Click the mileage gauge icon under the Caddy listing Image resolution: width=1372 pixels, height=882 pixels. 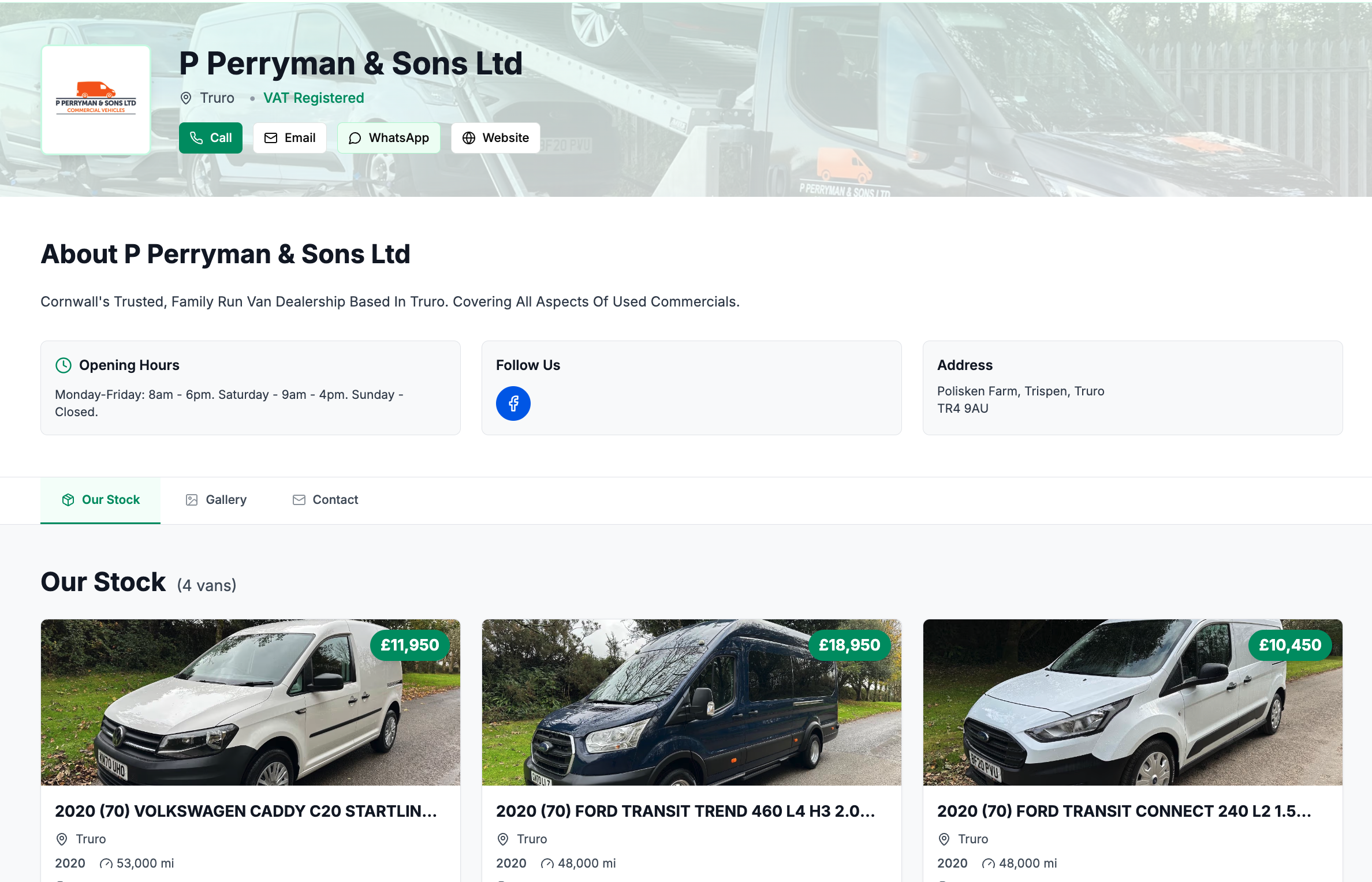105,864
